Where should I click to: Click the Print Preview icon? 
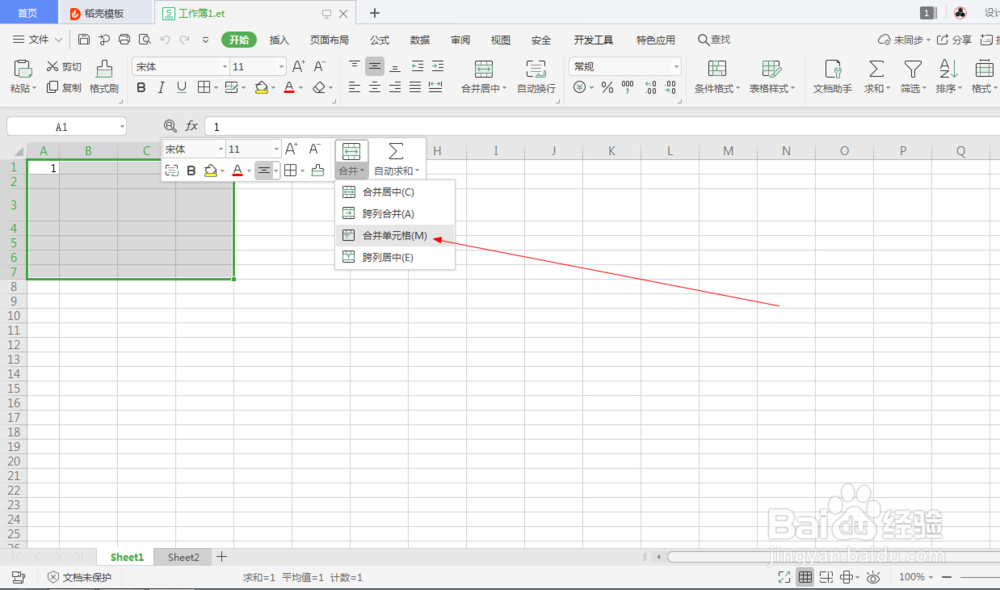click(145, 40)
